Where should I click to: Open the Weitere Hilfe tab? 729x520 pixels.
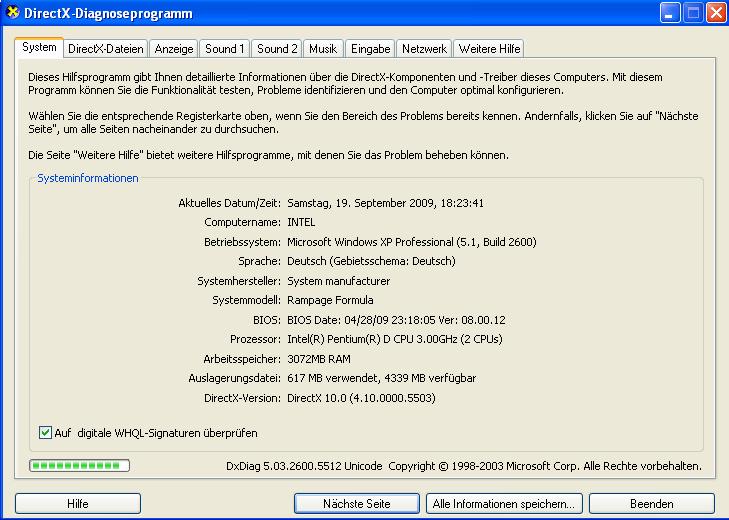tap(489, 48)
